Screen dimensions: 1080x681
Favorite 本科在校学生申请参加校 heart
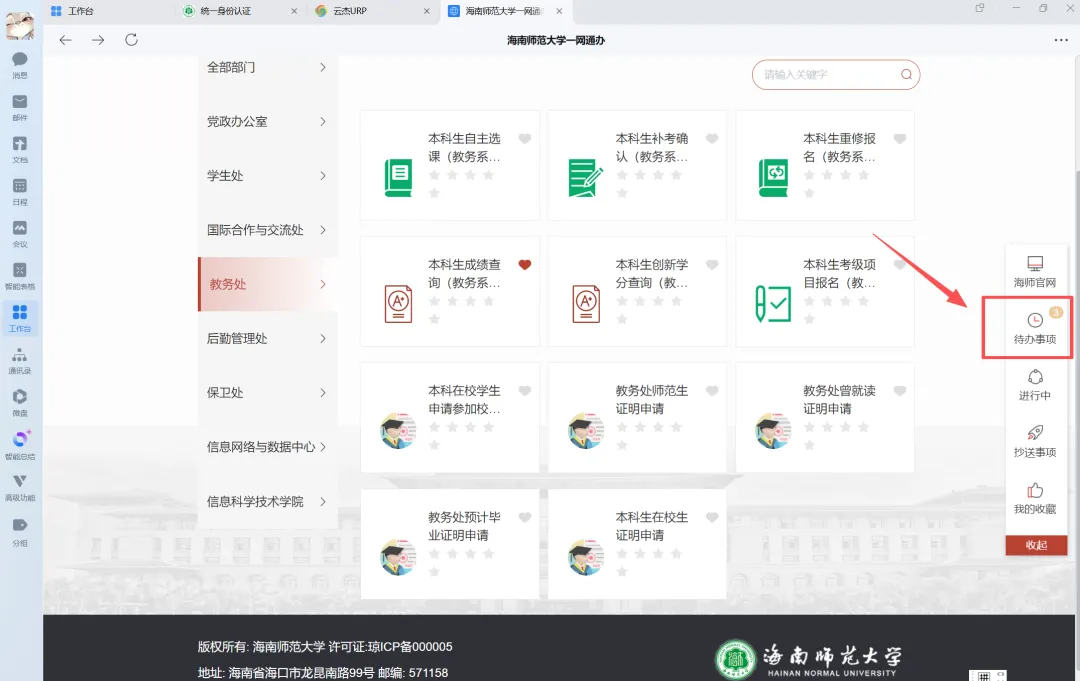point(525,390)
